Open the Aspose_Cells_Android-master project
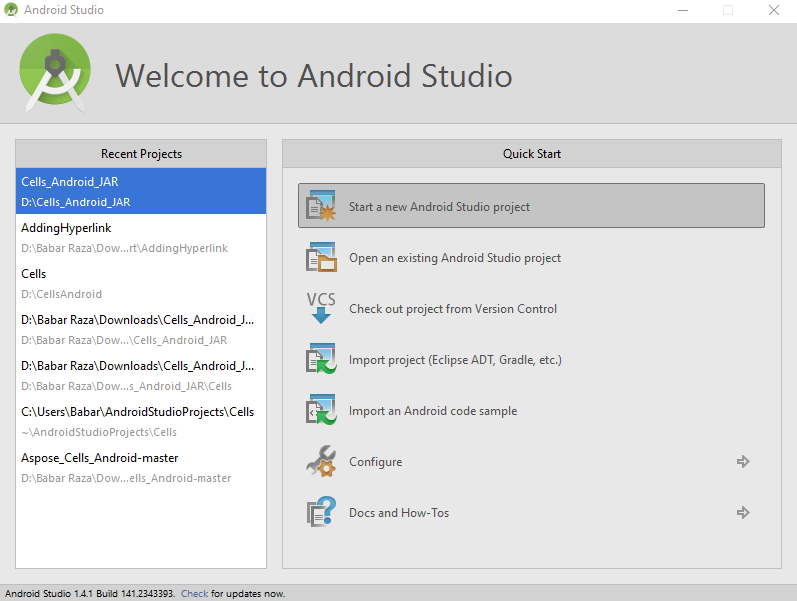 tap(141, 467)
